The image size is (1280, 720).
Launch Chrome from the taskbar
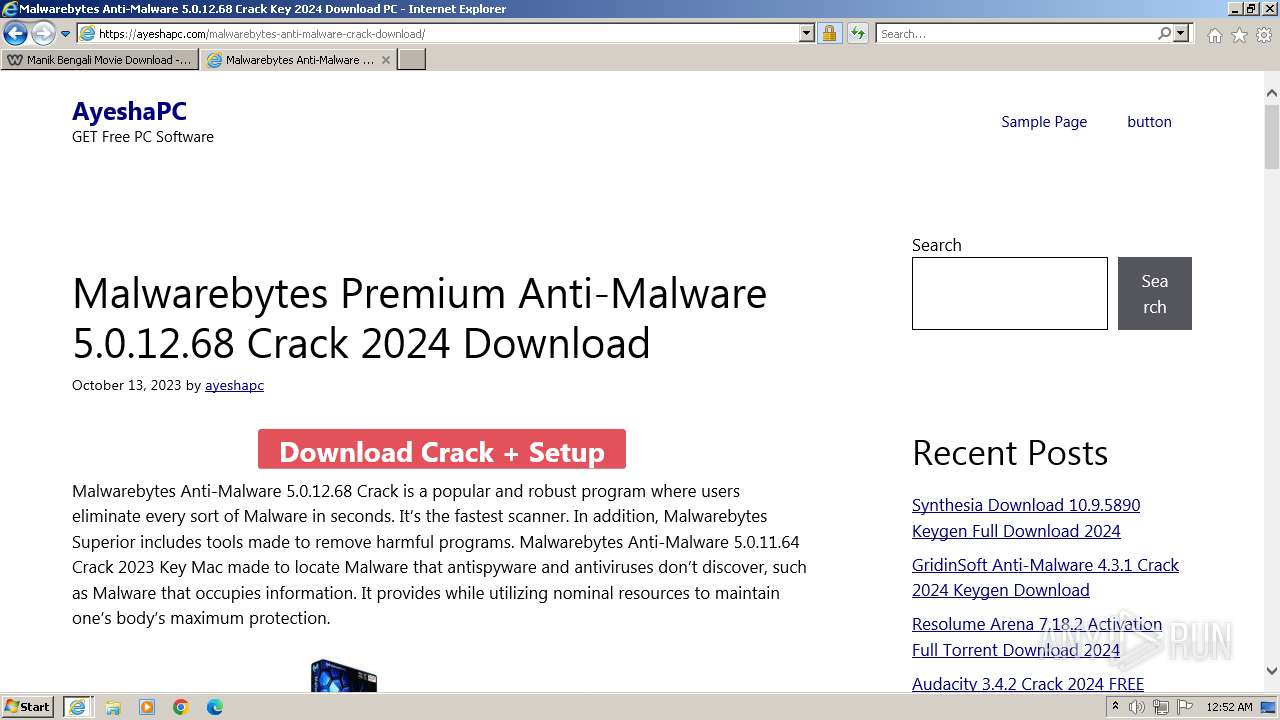tap(181, 707)
